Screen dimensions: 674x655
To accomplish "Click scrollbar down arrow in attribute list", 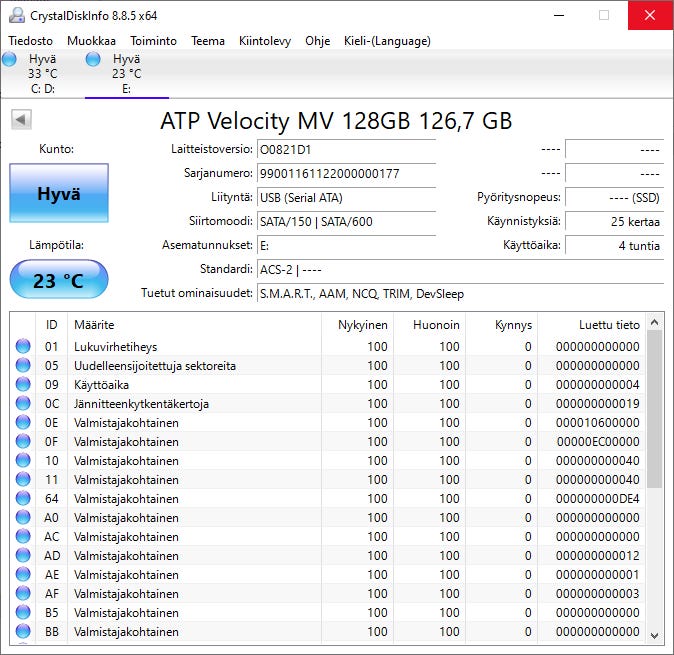I will pos(655,634).
